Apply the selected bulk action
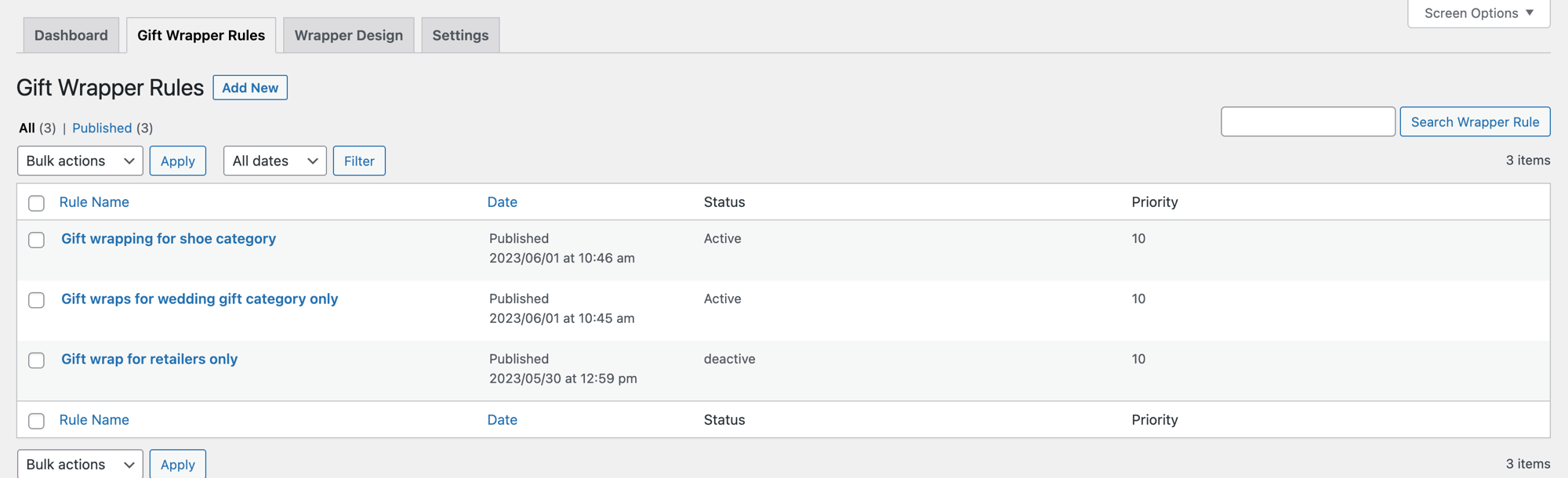Screen dimensions: 1568x478 click(177, 161)
